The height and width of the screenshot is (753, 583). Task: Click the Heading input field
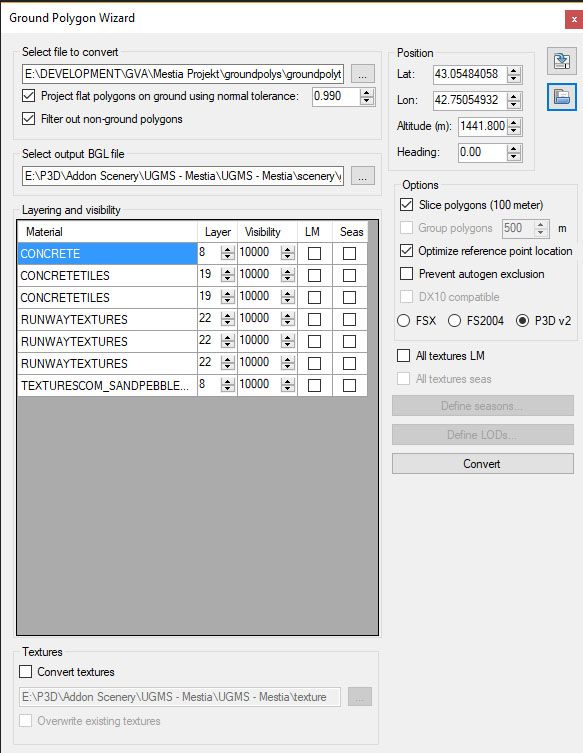[482, 152]
